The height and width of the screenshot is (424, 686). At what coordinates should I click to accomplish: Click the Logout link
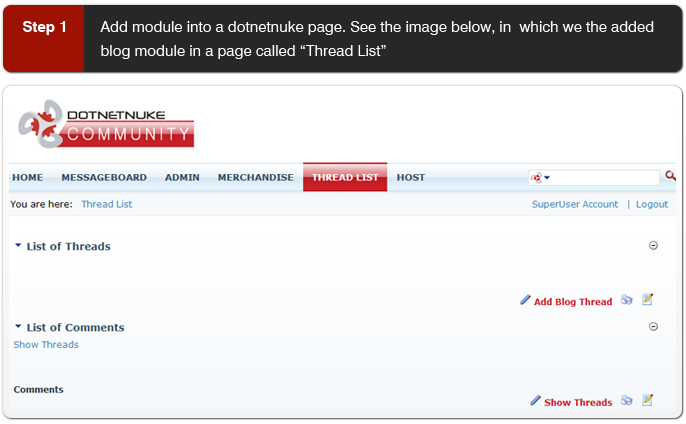[652, 204]
